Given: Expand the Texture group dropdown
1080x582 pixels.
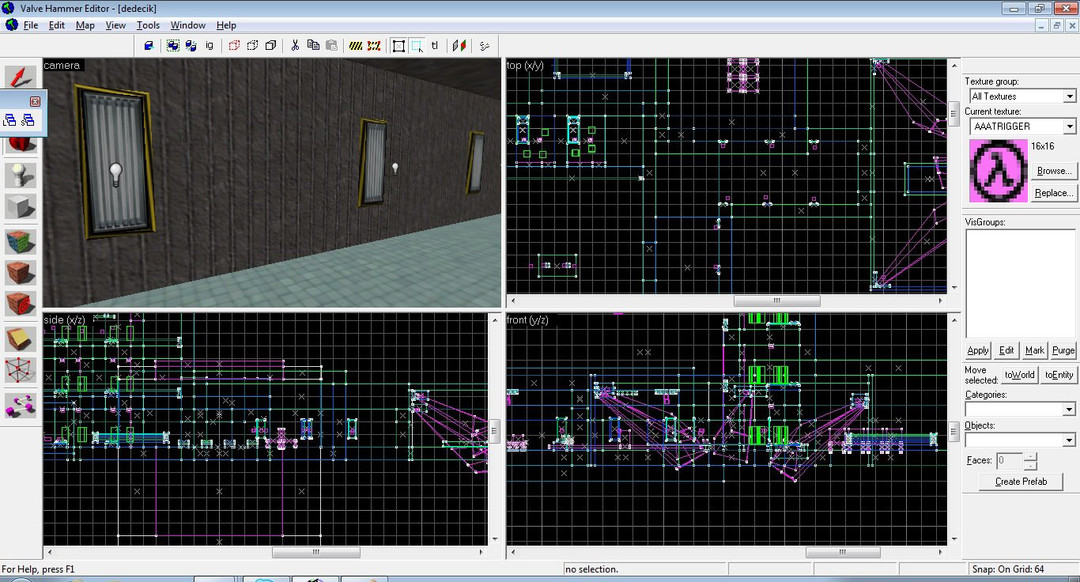Looking at the screenshot, I should pos(1070,96).
